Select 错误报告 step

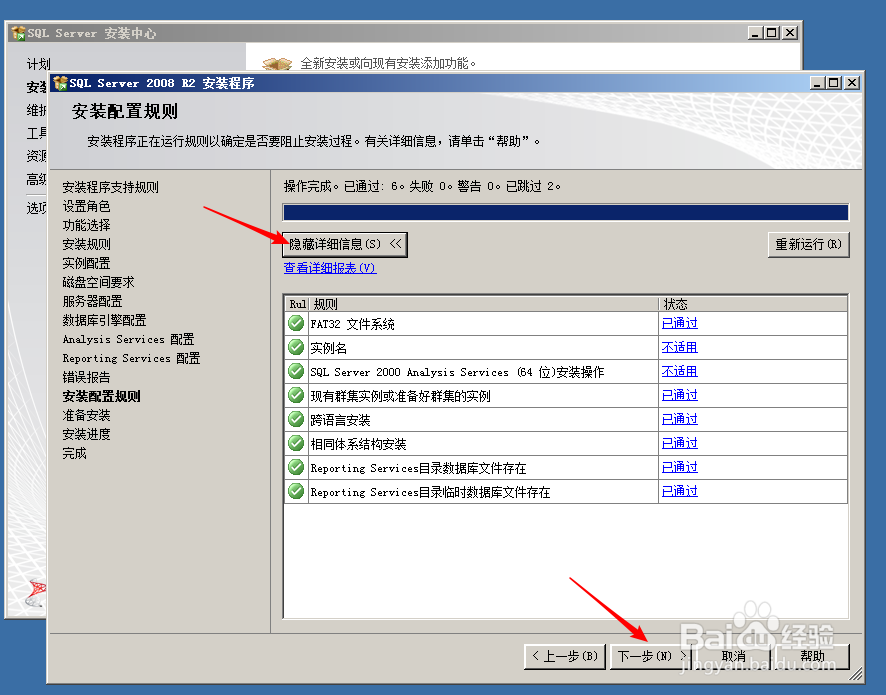[x=86, y=377]
